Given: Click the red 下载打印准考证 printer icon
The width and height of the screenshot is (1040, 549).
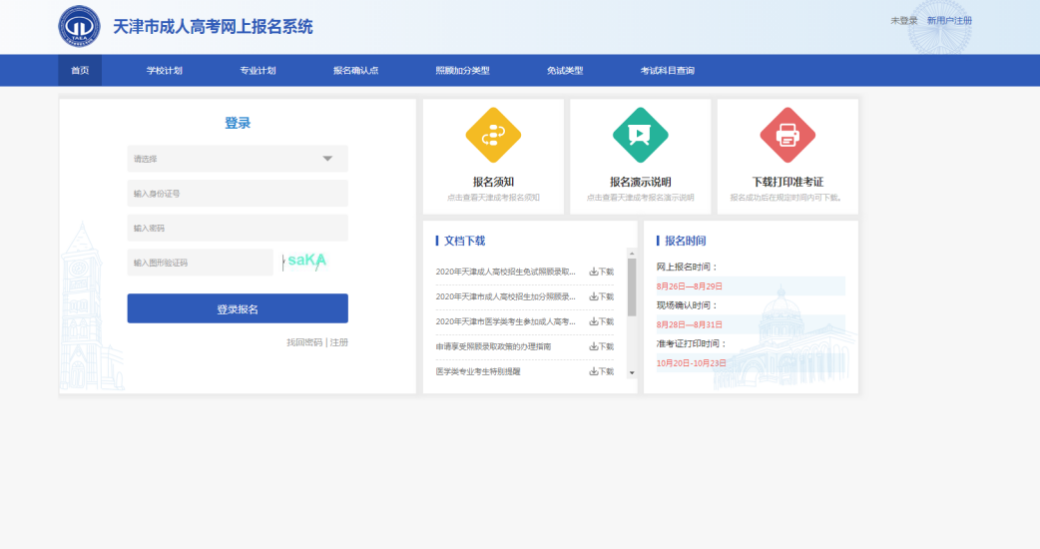Looking at the screenshot, I should (787, 135).
